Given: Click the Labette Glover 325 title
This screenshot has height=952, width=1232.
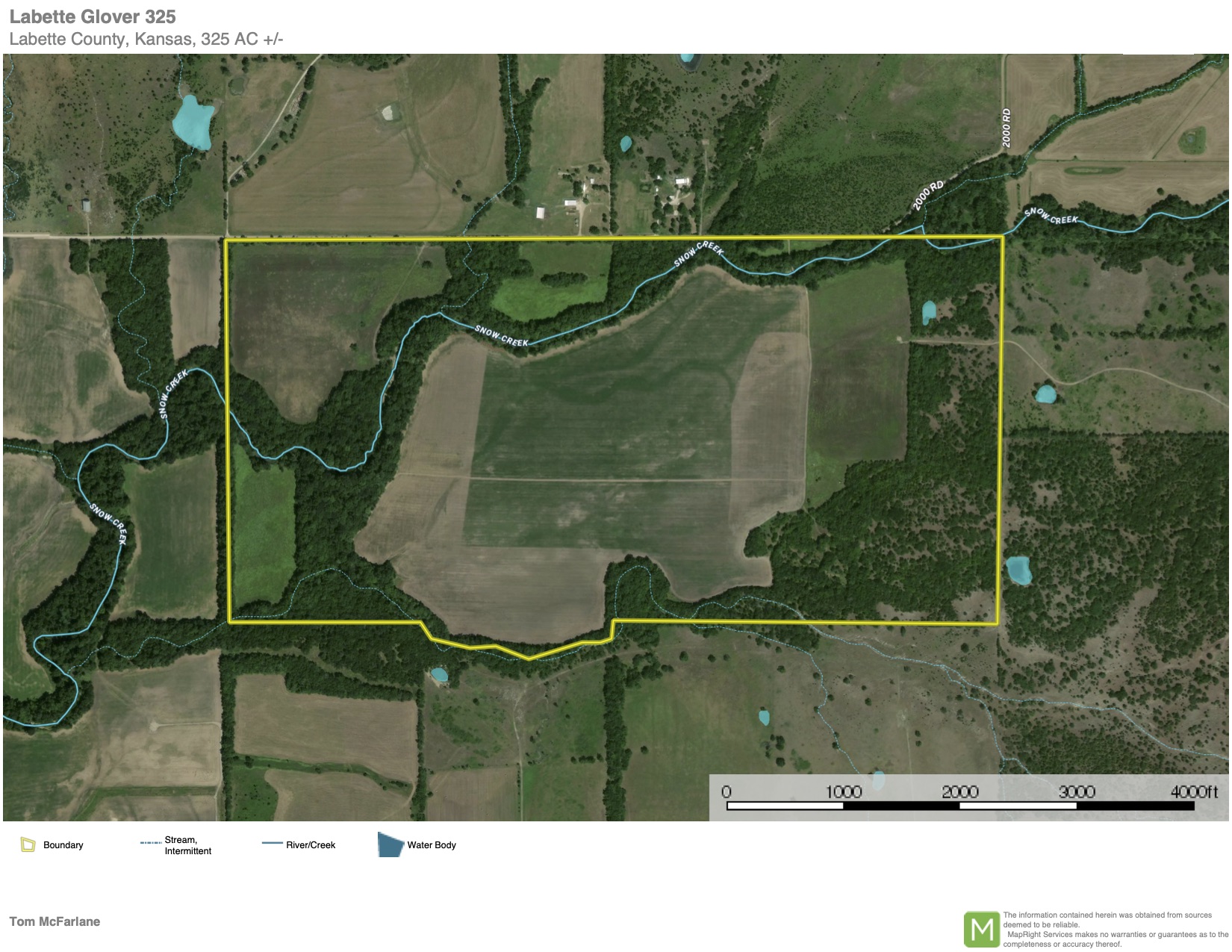Looking at the screenshot, I should pyautogui.click(x=93, y=16).
